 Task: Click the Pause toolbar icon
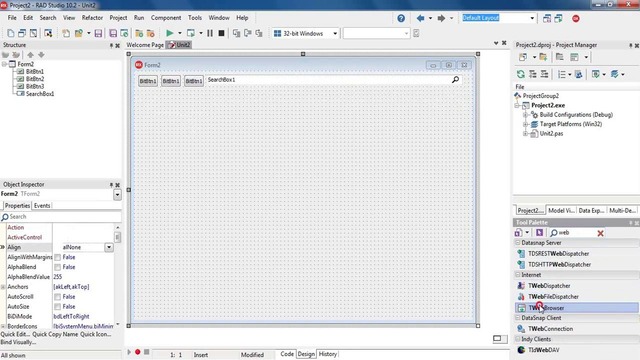coord(210,33)
